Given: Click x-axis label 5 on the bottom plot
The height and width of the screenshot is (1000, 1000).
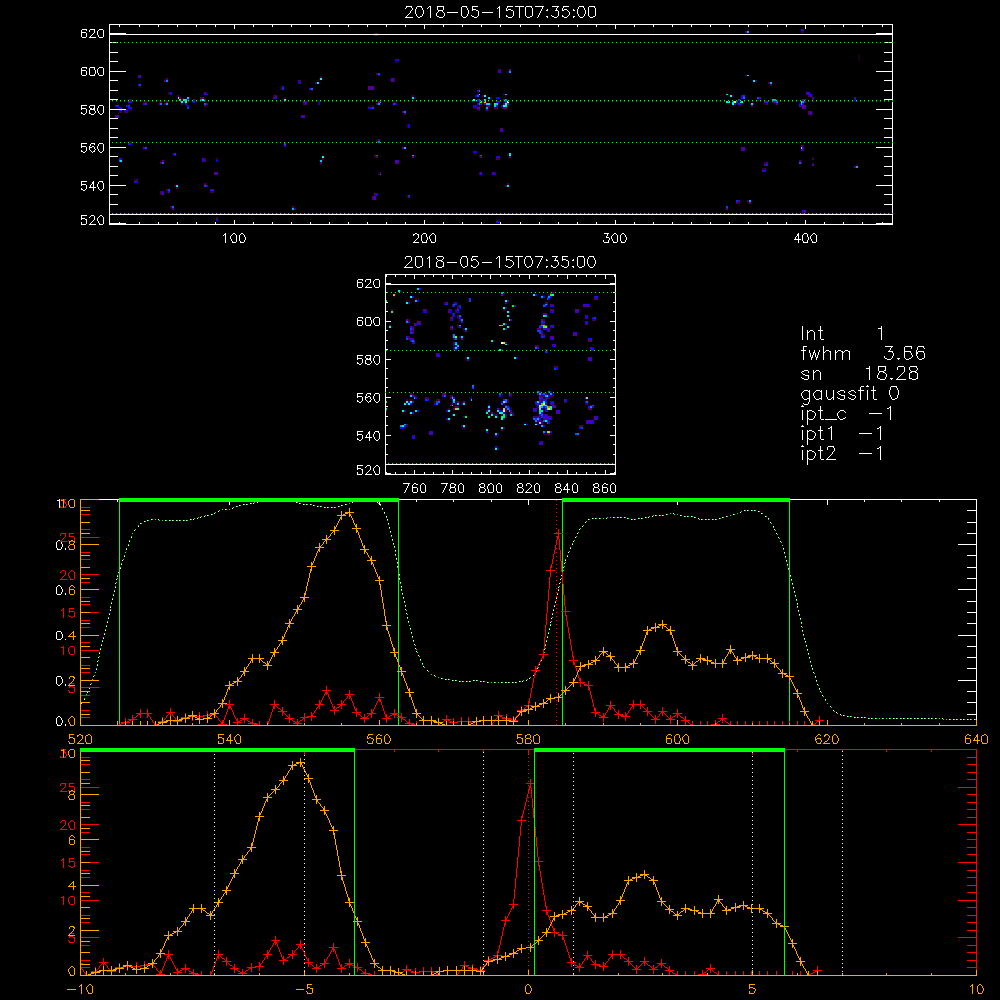Looking at the screenshot, I should pos(753,989).
